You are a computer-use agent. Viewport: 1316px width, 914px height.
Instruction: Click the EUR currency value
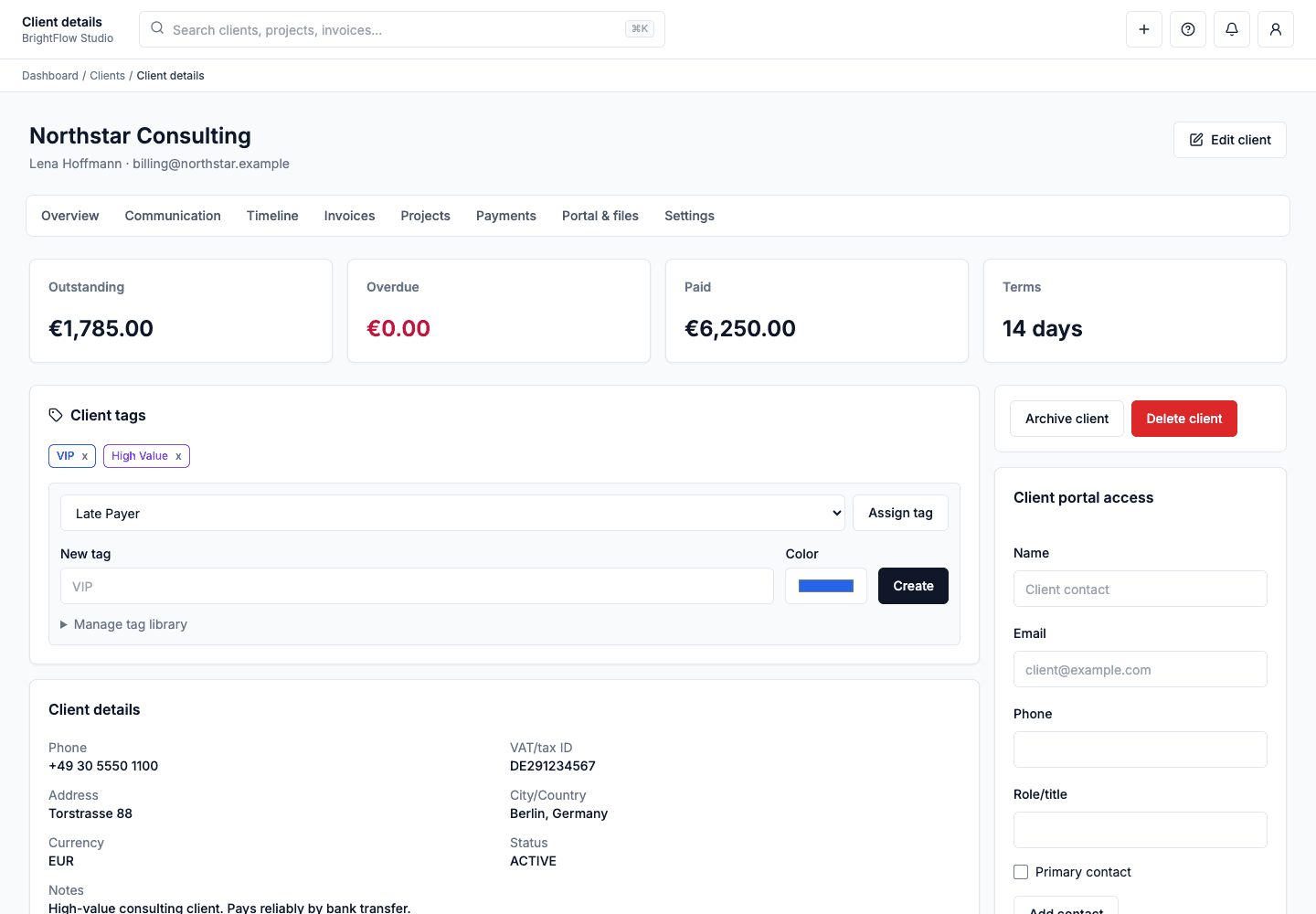point(61,861)
